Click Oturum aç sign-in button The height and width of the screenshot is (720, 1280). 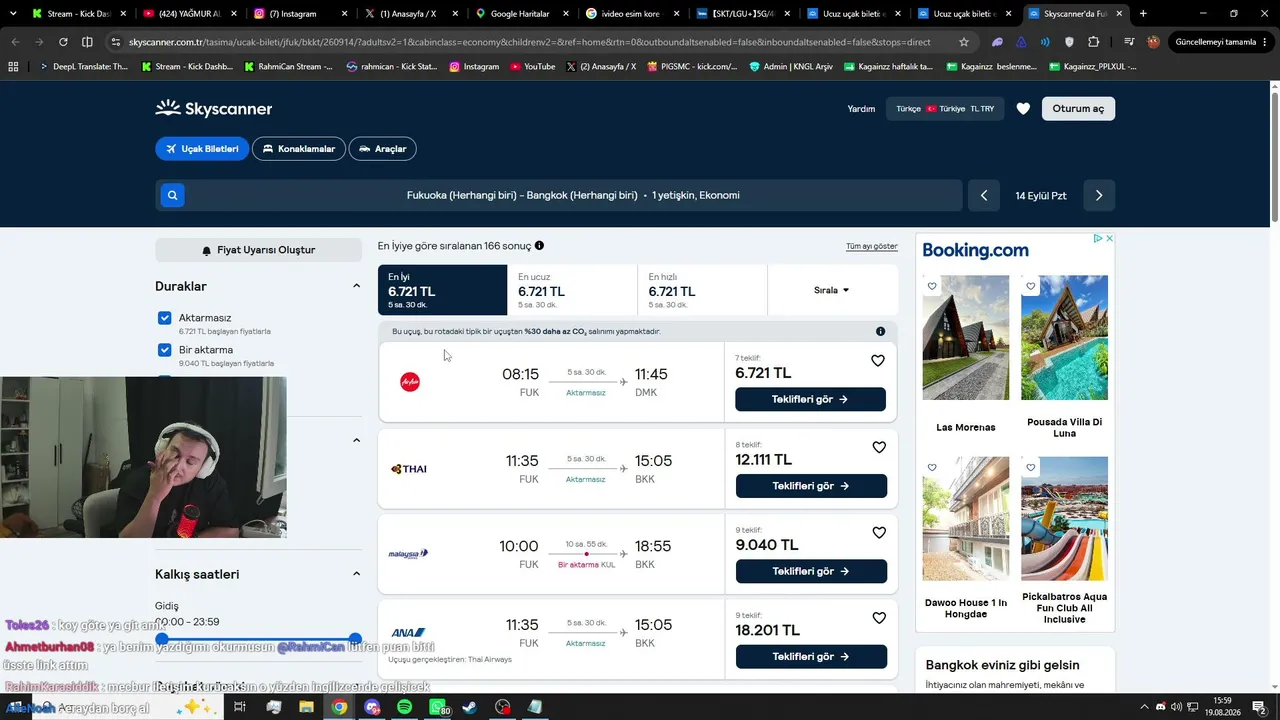[x=1078, y=108]
